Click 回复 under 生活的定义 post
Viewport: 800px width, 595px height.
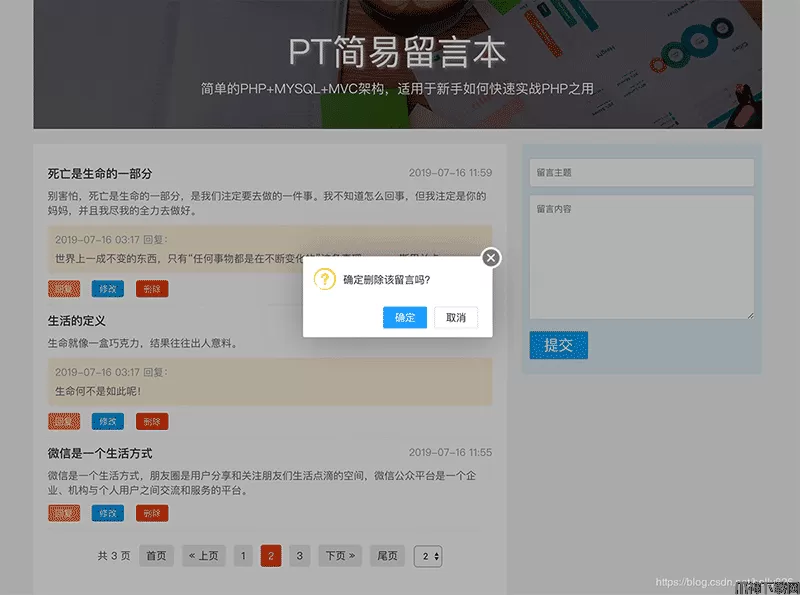tap(64, 422)
